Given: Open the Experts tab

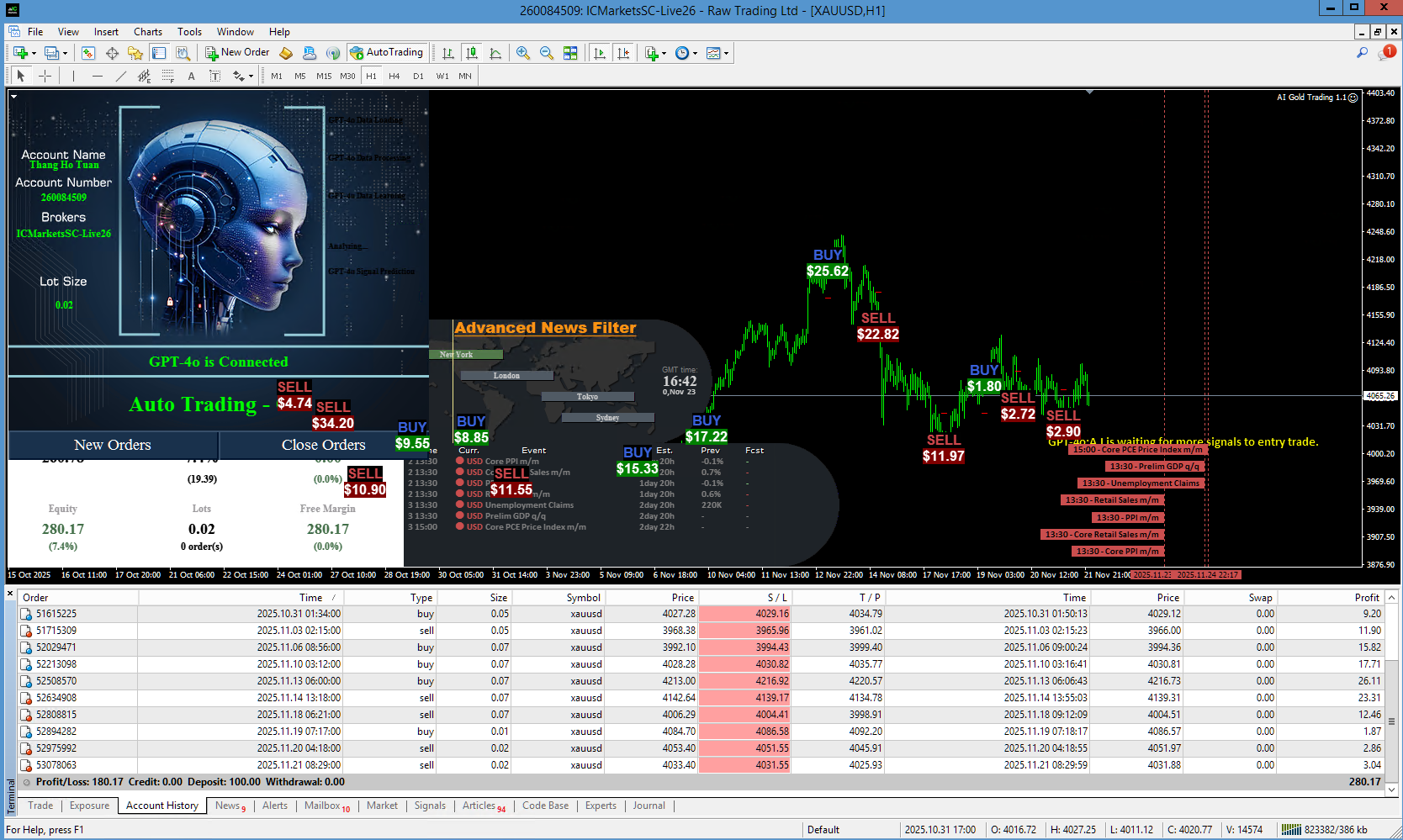Looking at the screenshot, I should point(601,806).
